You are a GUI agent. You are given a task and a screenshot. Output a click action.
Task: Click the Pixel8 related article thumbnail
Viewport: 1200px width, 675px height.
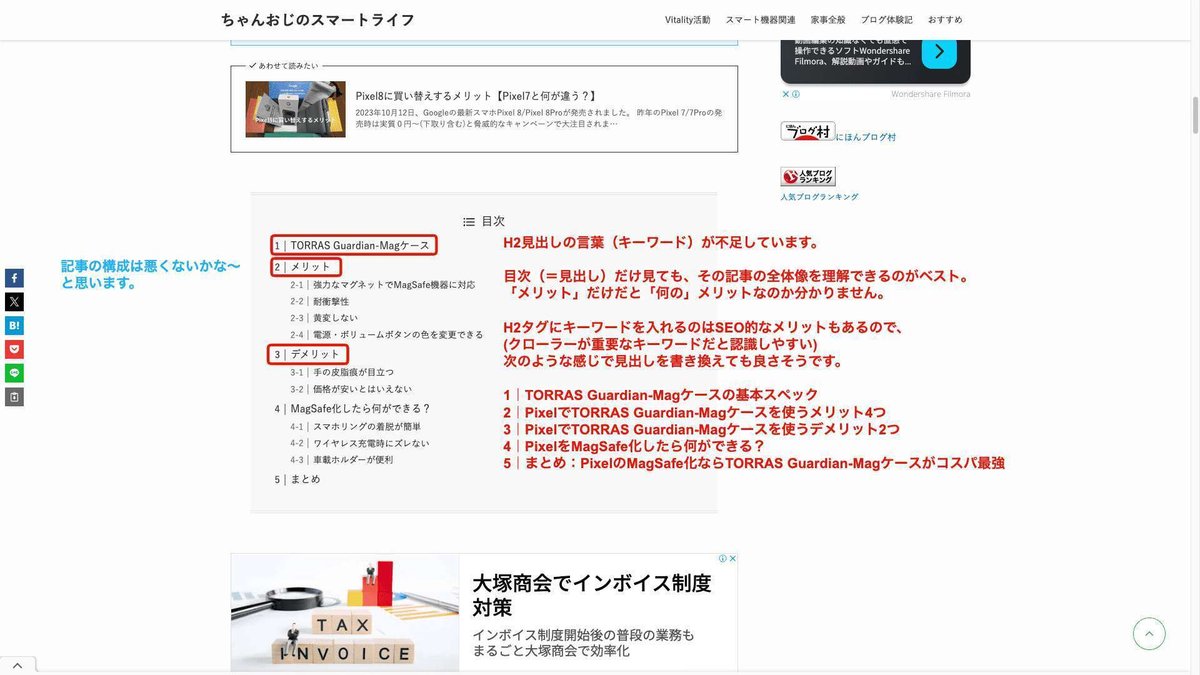point(296,109)
